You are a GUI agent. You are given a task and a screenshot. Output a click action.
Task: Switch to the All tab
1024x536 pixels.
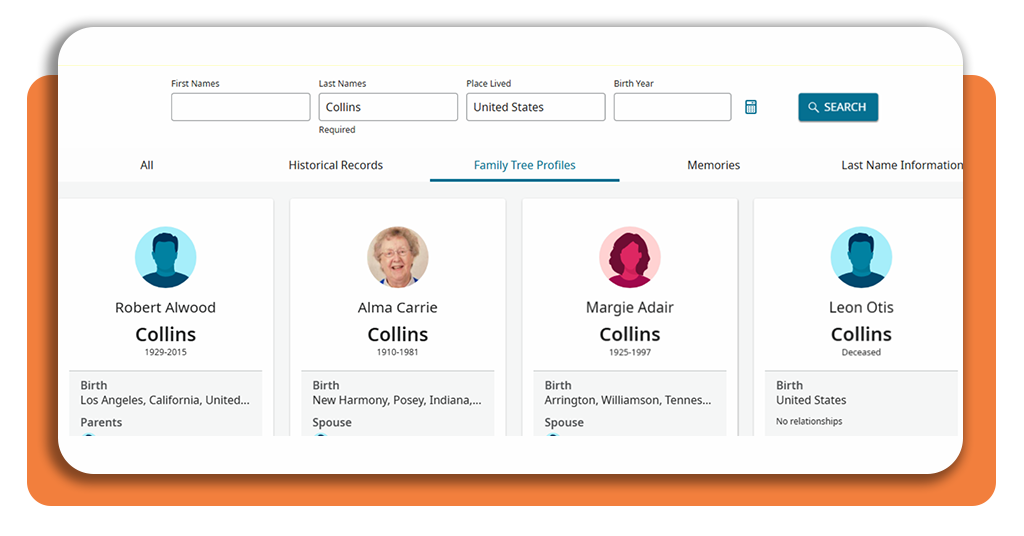147,165
